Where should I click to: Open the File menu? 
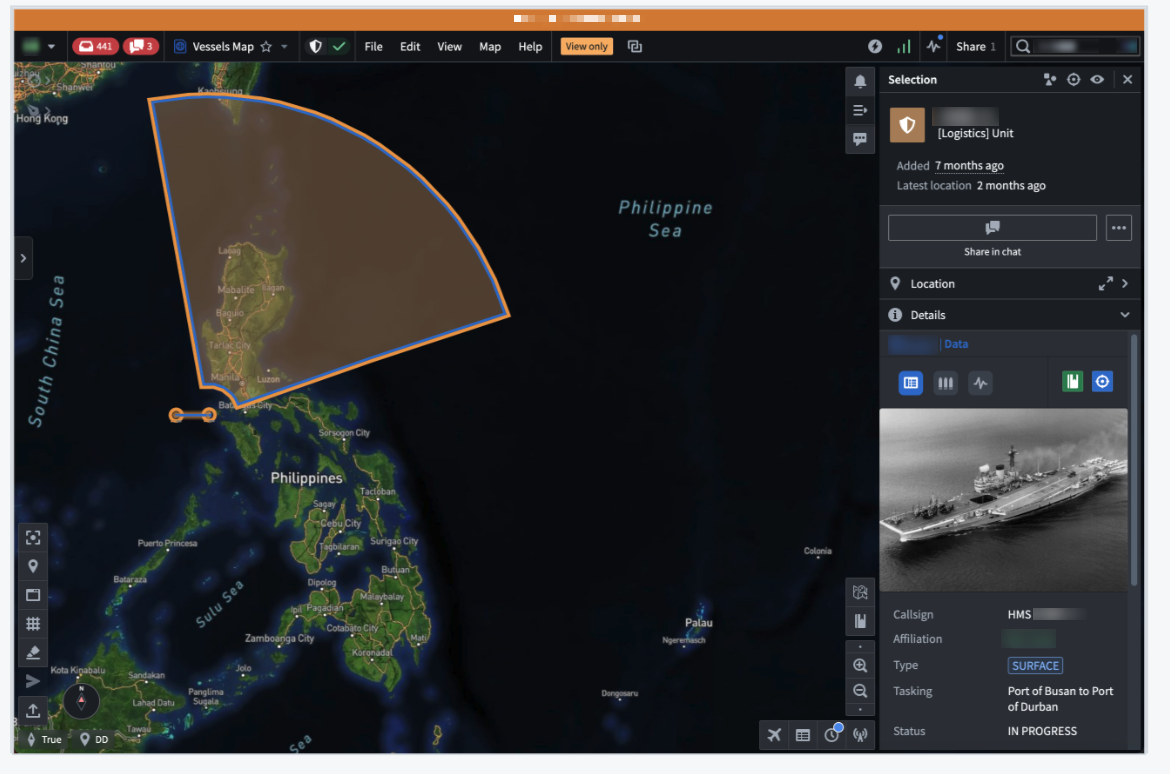(373, 46)
